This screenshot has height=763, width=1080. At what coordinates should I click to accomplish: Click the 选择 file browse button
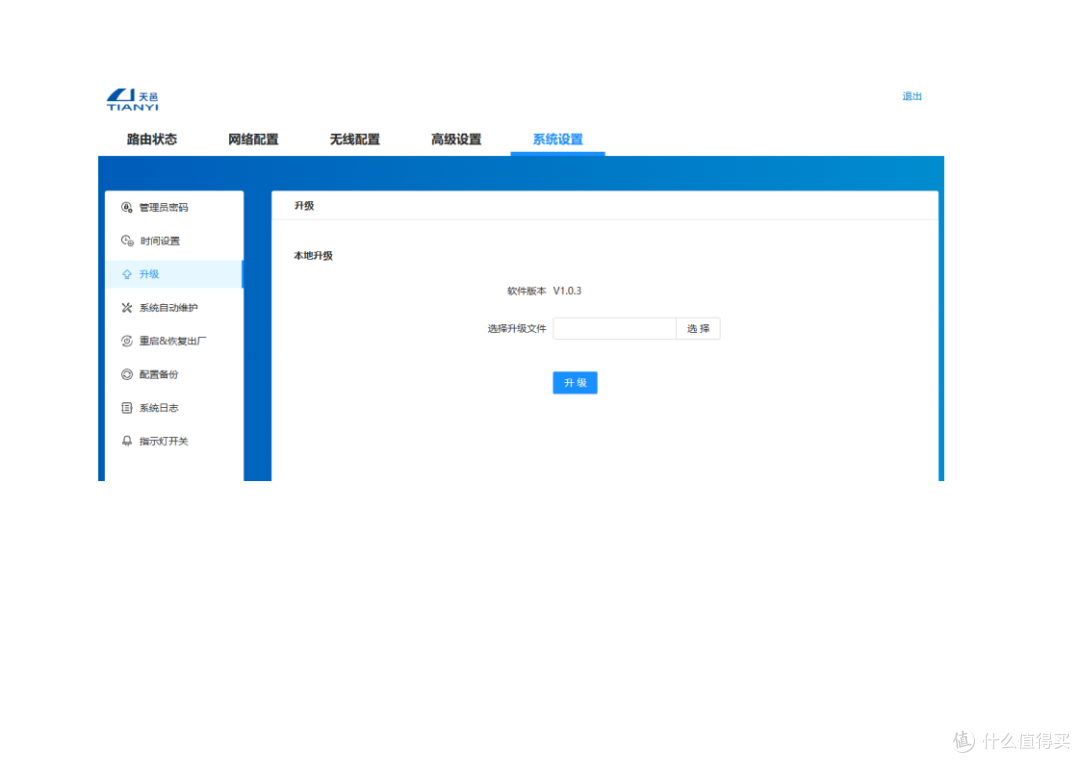tap(698, 328)
